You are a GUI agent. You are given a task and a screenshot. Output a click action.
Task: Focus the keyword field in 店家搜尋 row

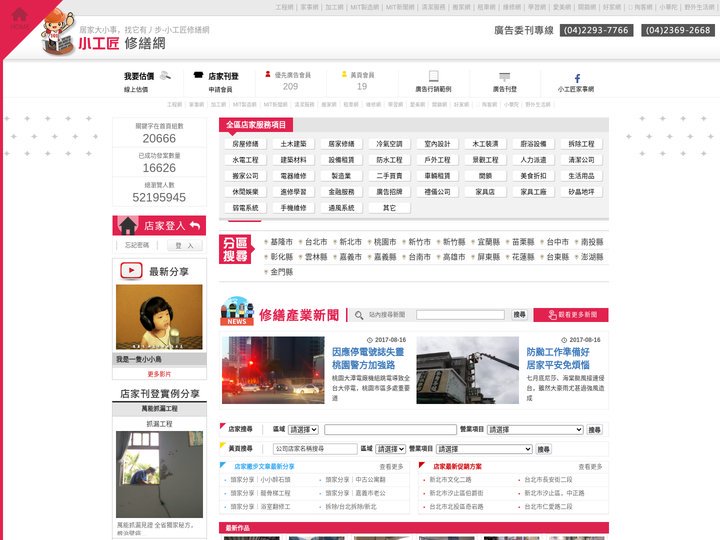tap(390, 430)
